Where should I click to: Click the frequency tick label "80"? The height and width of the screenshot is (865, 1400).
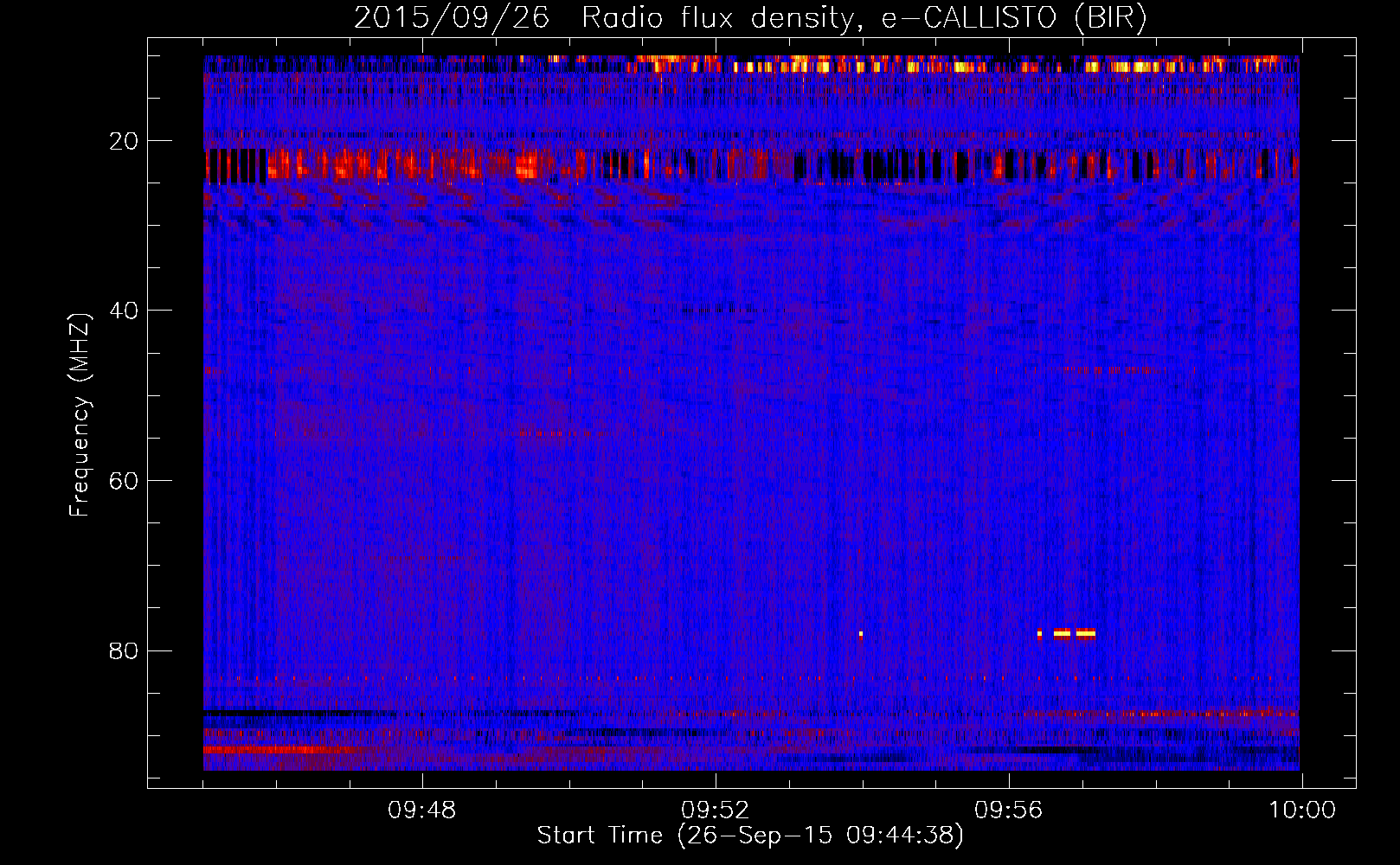(x=125, y=650)
